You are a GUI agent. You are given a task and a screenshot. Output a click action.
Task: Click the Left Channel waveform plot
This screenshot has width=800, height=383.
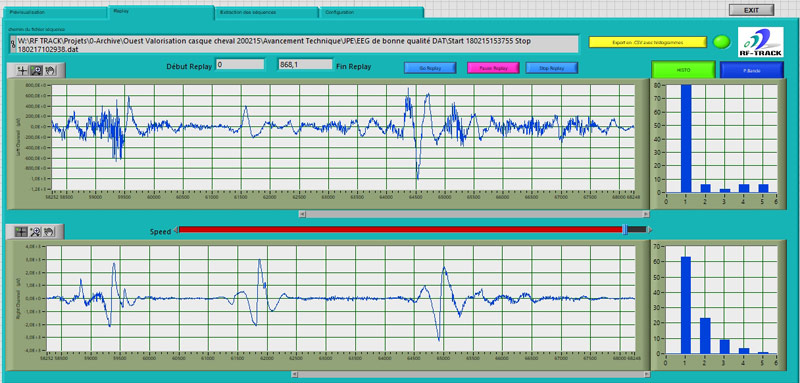(x=343, y=137)
